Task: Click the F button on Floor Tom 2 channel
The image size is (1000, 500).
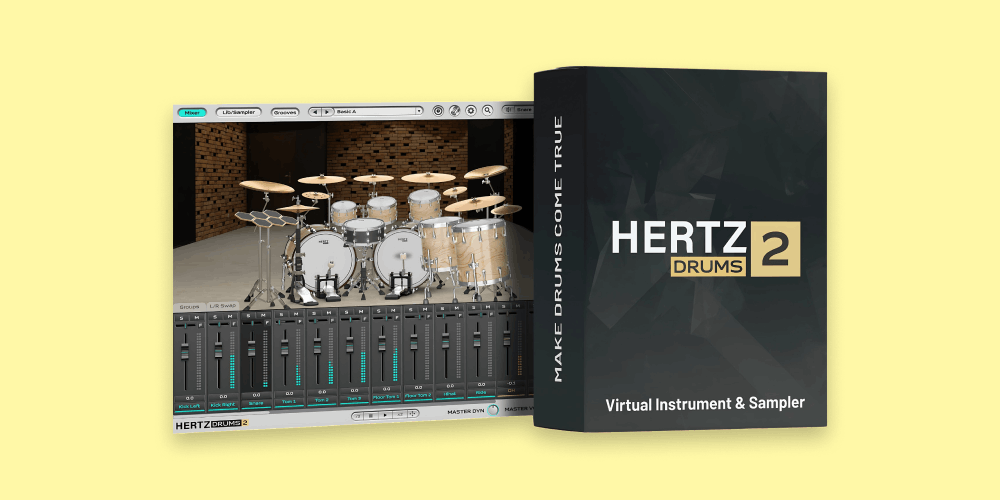Action: pyautogui.click(x=429, y=316)
